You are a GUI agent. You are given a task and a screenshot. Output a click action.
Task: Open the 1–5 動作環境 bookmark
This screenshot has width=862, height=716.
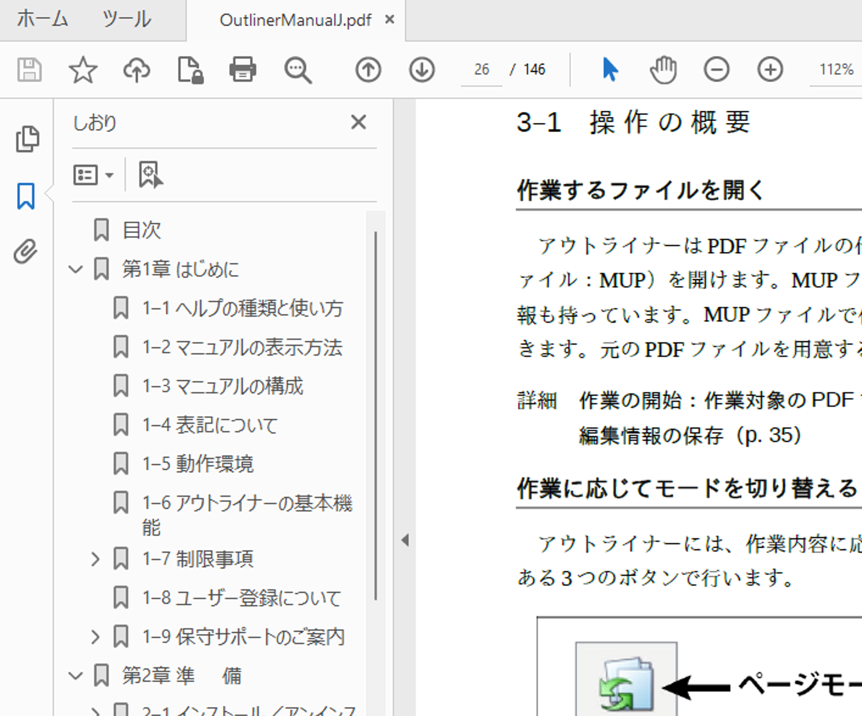[x=197, y=464]
